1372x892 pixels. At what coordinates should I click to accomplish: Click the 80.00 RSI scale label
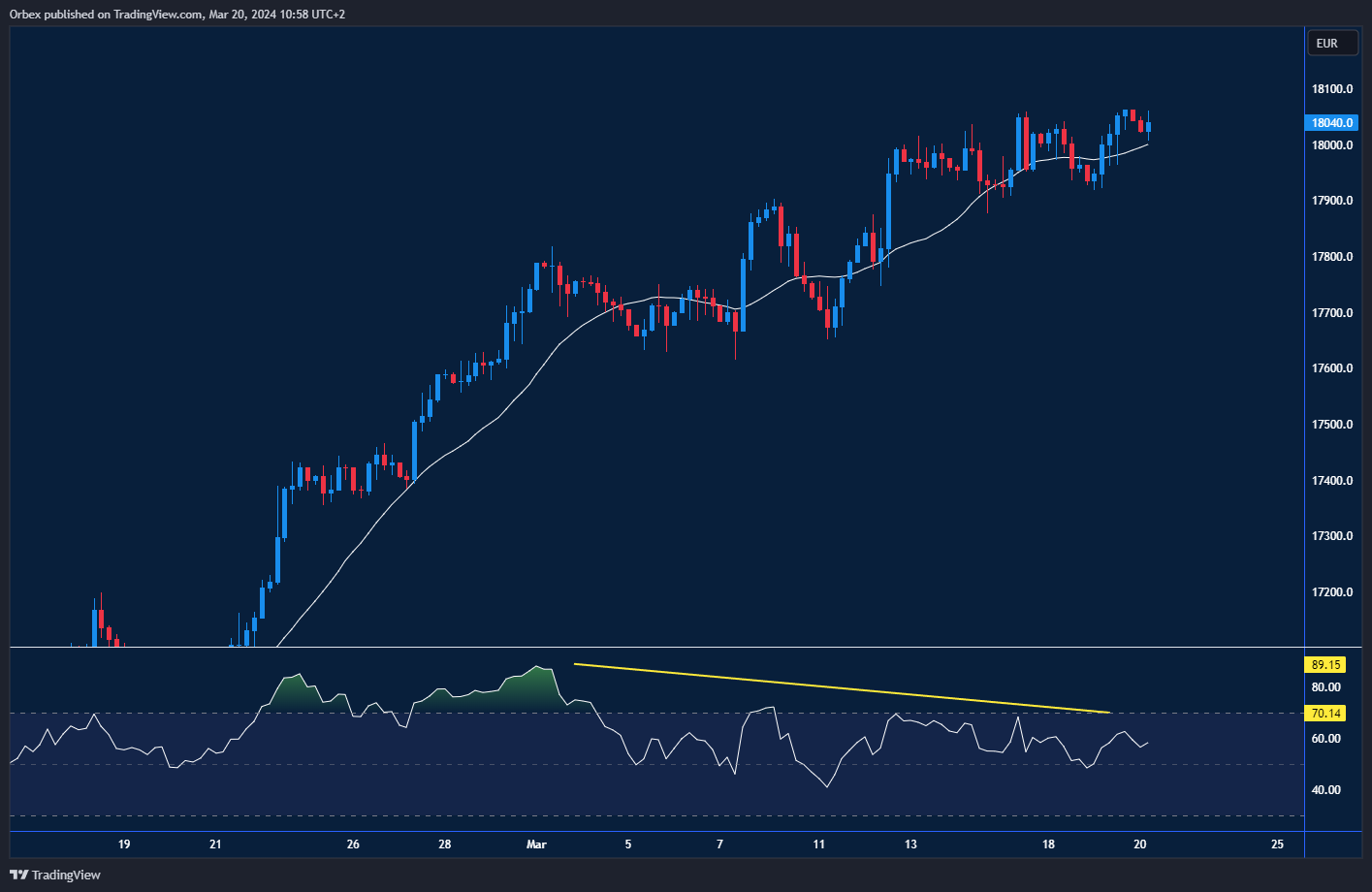point(1325,686)
